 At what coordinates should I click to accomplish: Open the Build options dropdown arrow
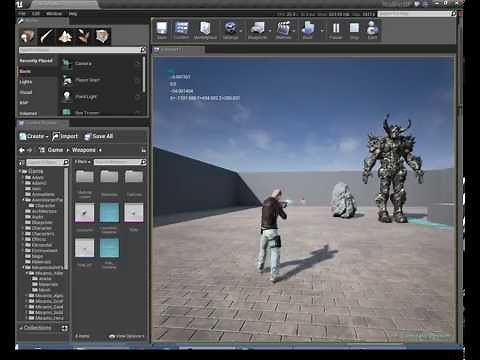pos(322,31)
